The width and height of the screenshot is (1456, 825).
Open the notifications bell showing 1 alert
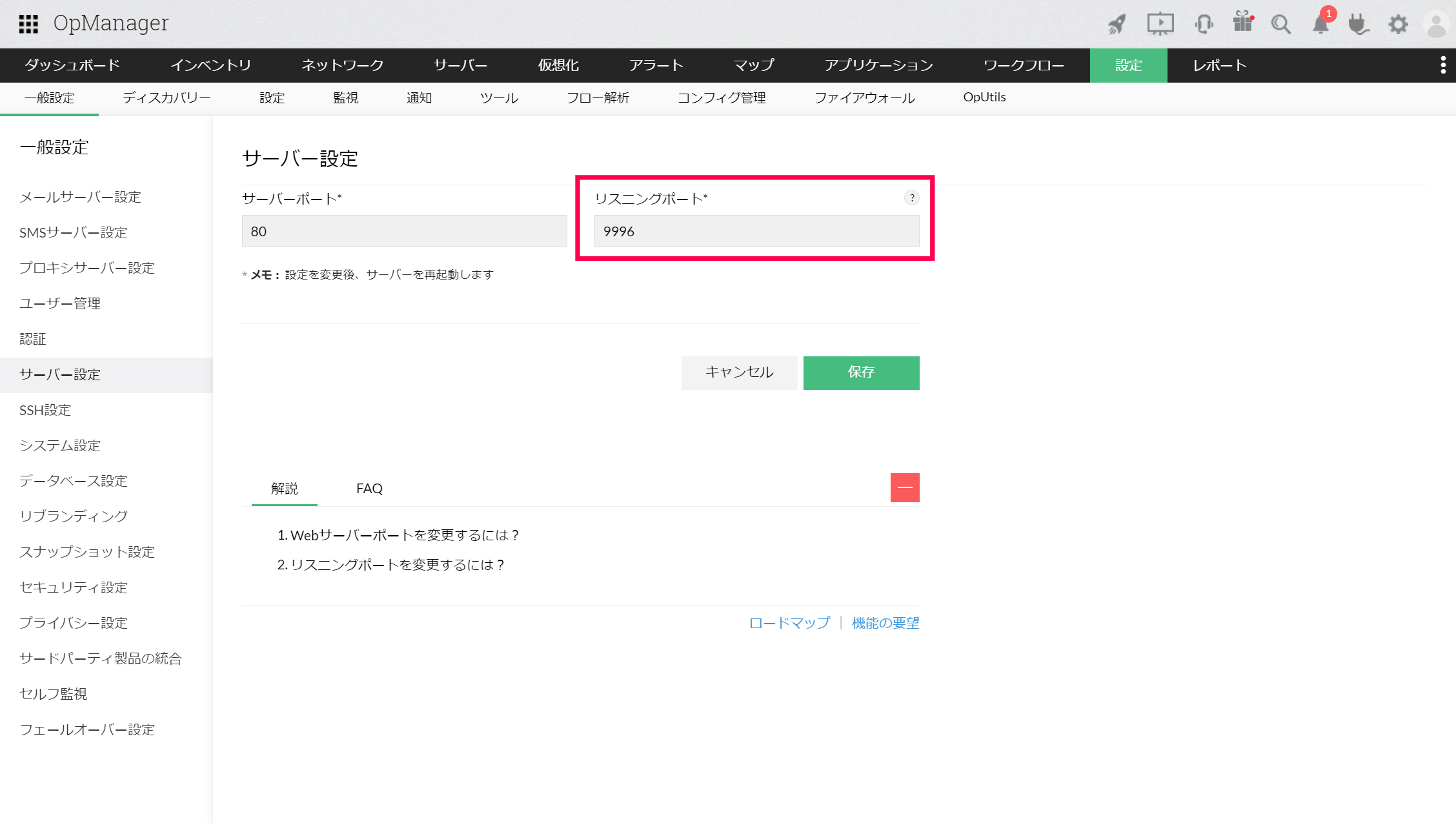click(x=1320, y=24)
